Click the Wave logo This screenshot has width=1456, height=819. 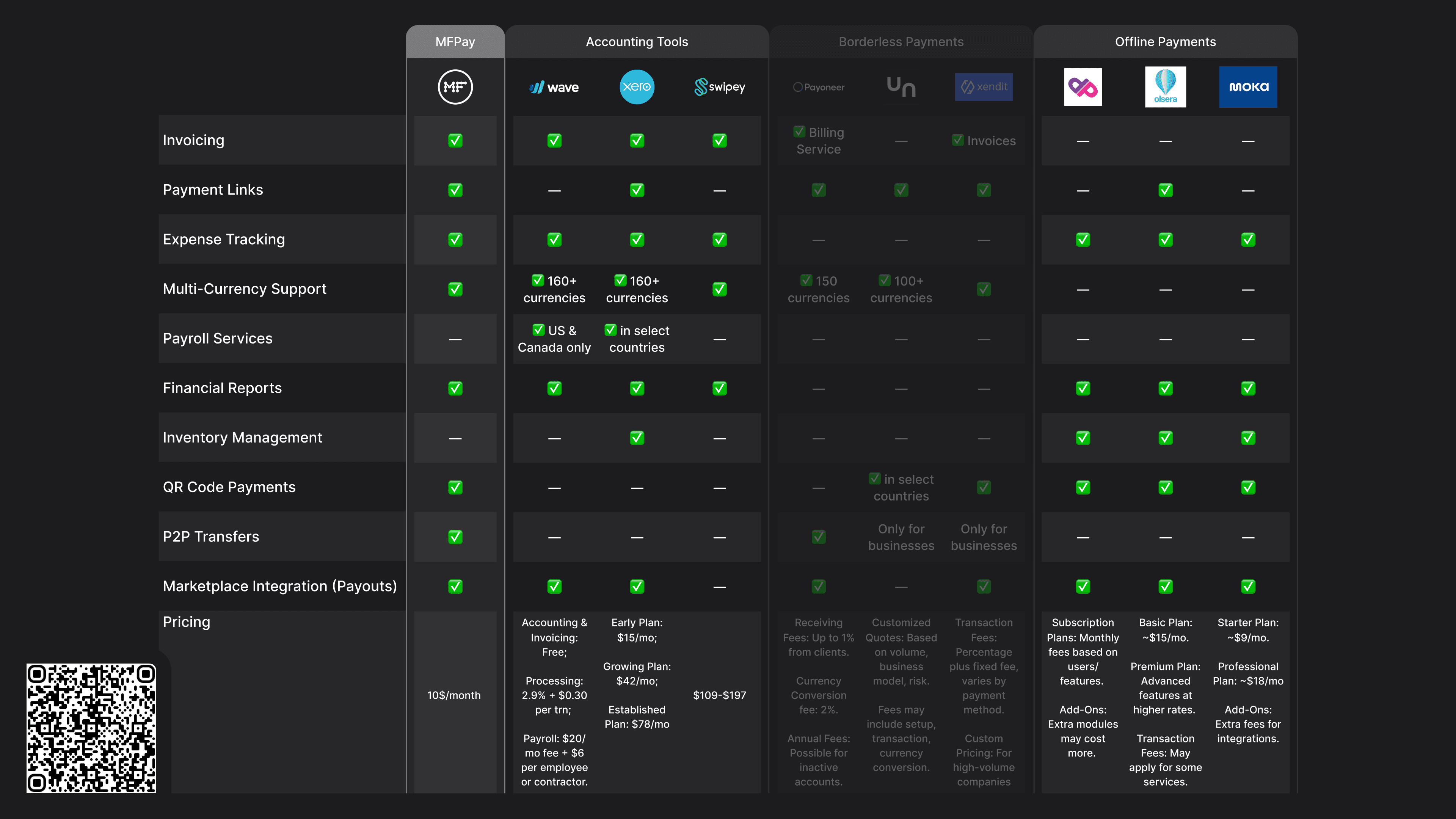tap(554, 87)
